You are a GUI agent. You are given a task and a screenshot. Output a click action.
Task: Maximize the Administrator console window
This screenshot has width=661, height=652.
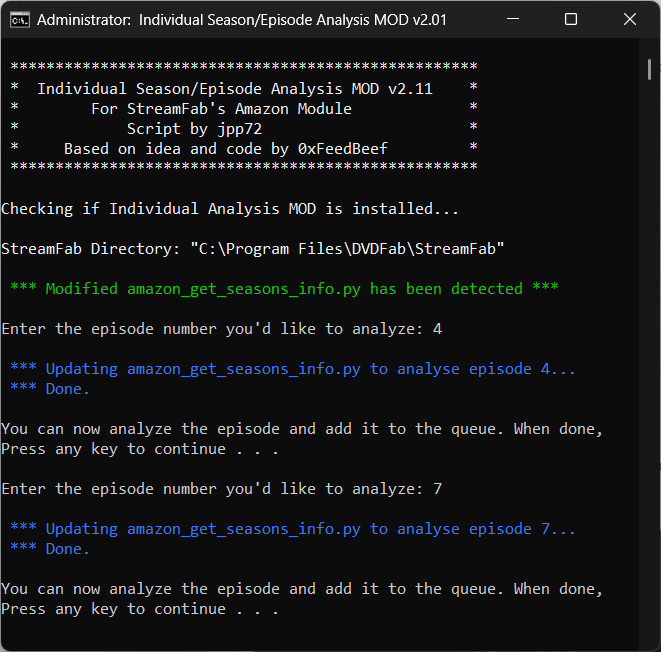(570, 19)
